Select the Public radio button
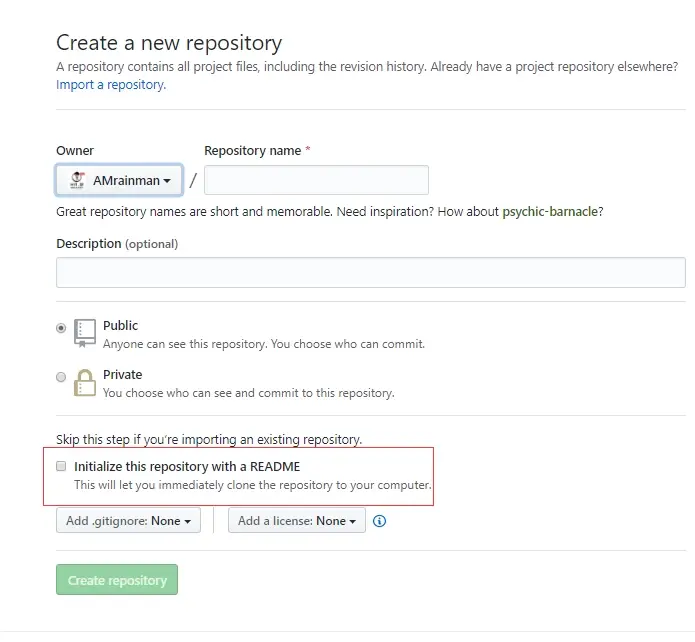The height and width of the screenshot is (642, 695). (61, 328)
